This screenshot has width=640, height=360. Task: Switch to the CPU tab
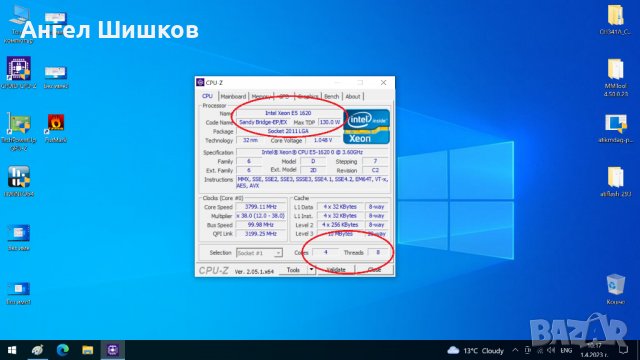[x=207, y=96]
